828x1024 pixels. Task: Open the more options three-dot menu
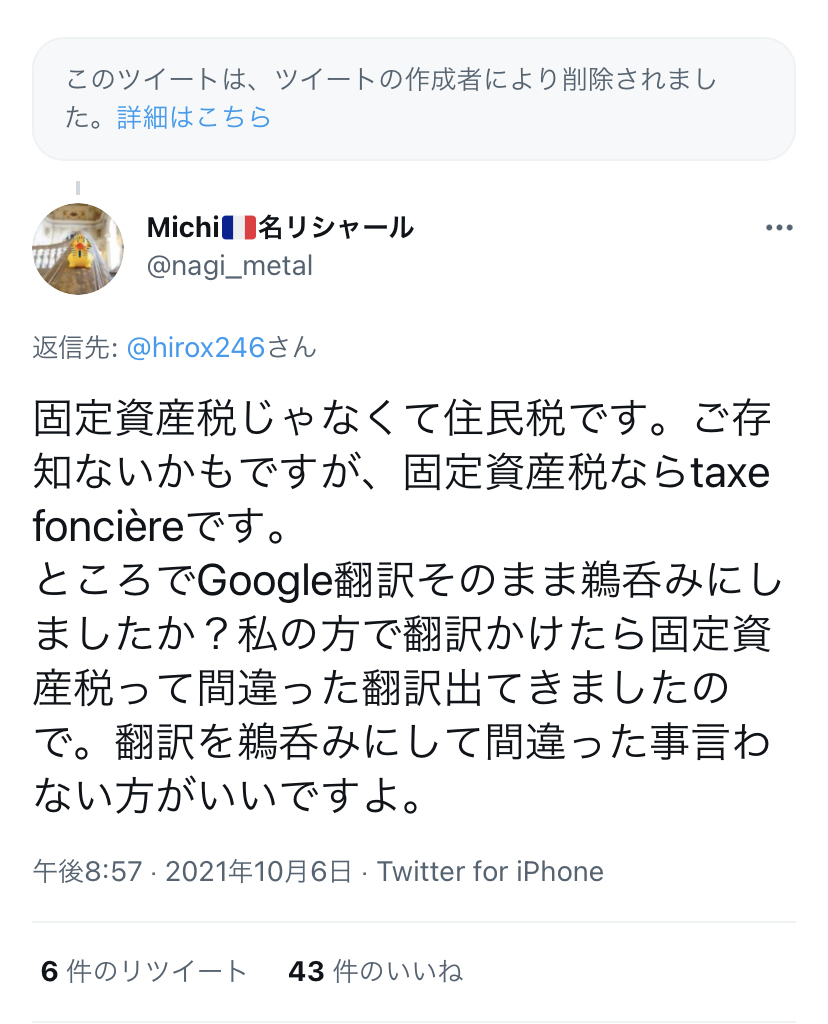(x=778, y=228)
